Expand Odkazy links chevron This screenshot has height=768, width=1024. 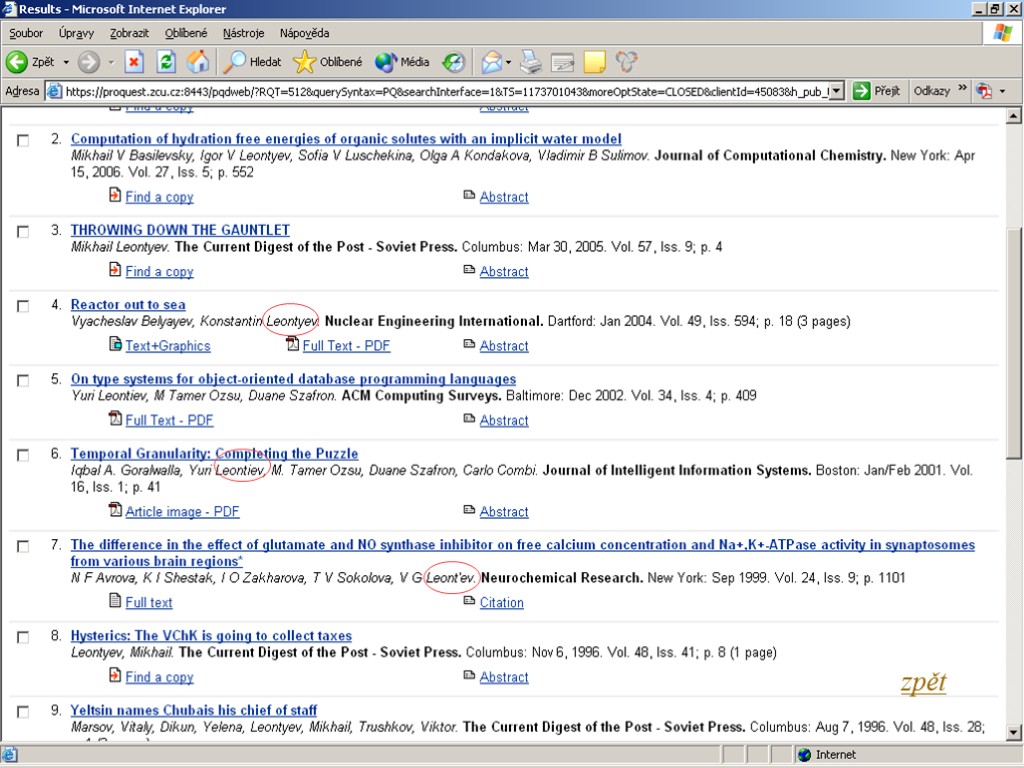pos(962,88)
